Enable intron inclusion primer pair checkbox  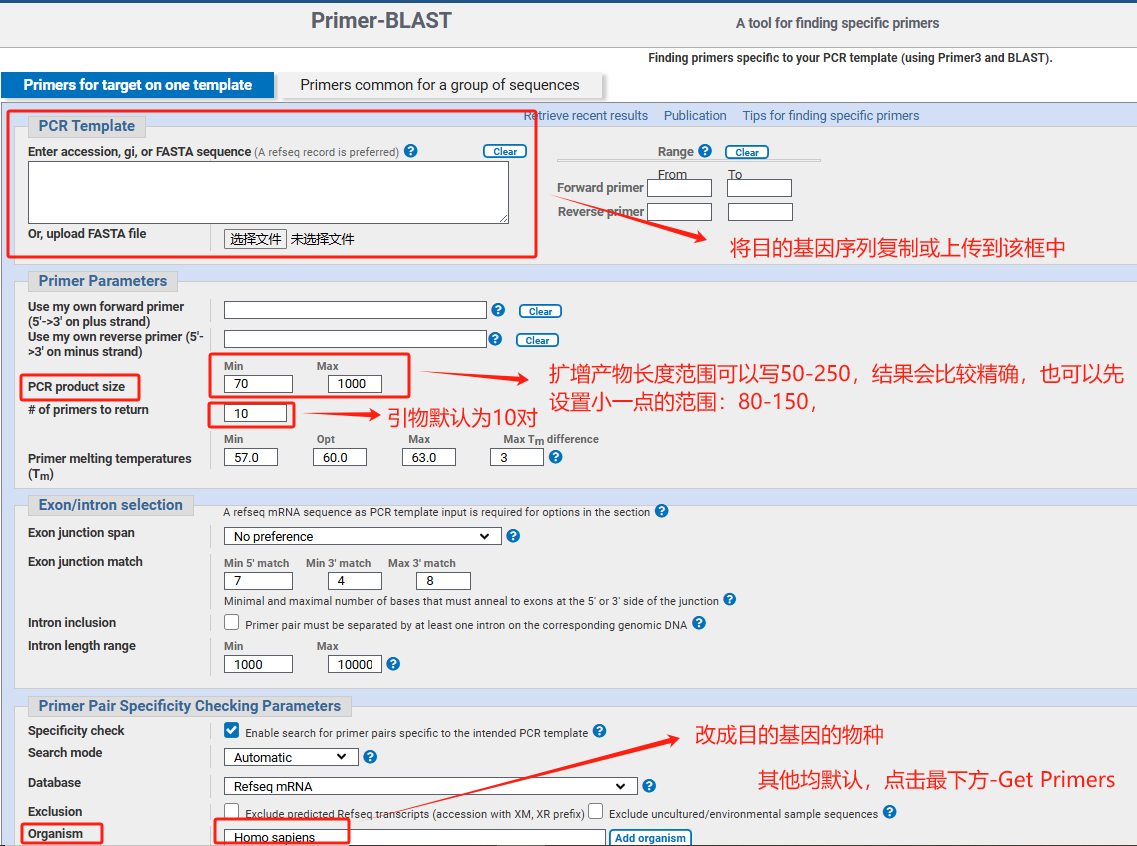pos(231,622)
